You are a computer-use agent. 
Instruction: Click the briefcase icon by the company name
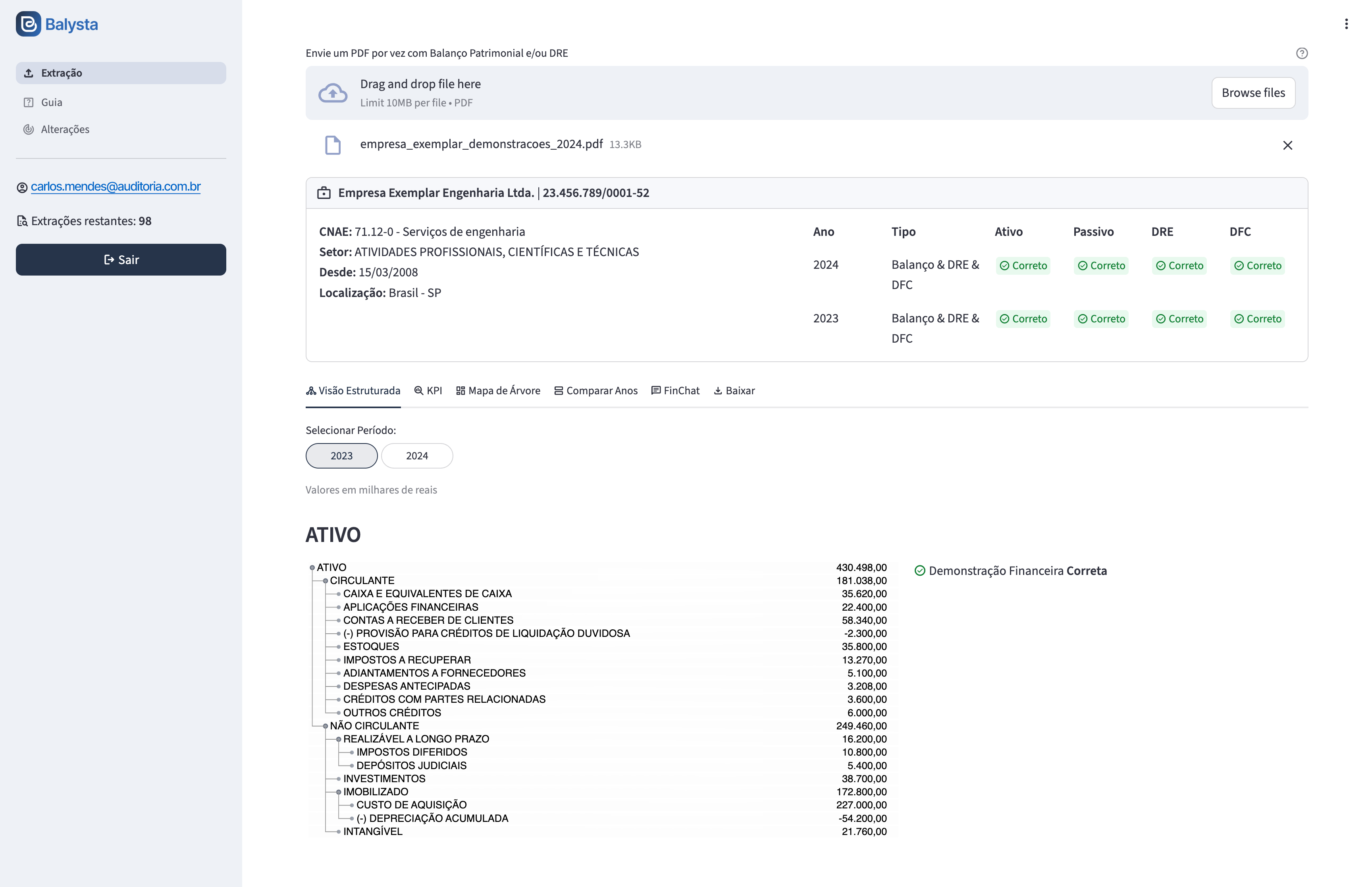[x=324, y=193]
